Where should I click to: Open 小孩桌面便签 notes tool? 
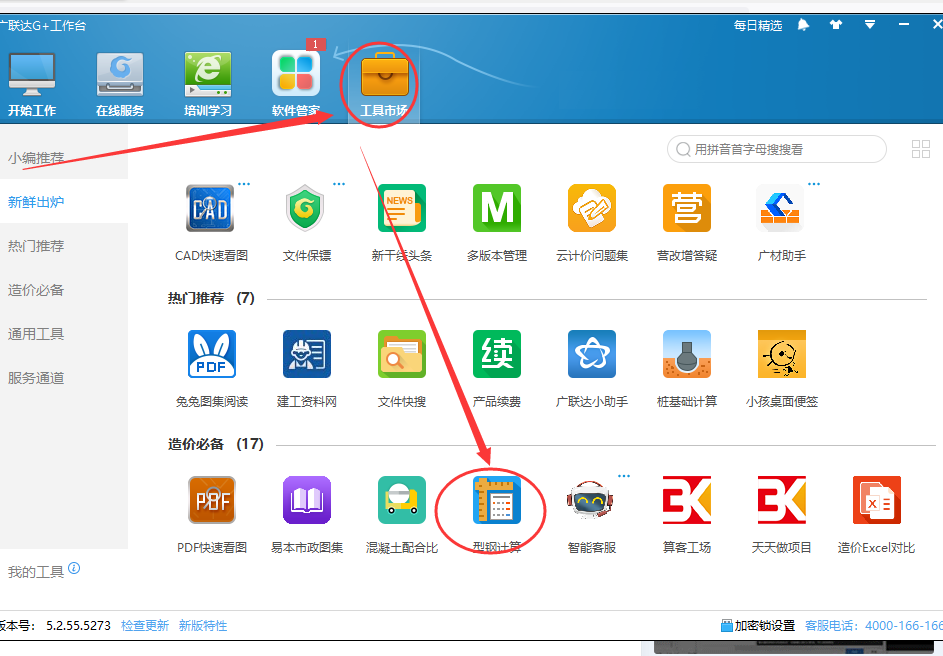pyautogui.click(x=782, y=354)
